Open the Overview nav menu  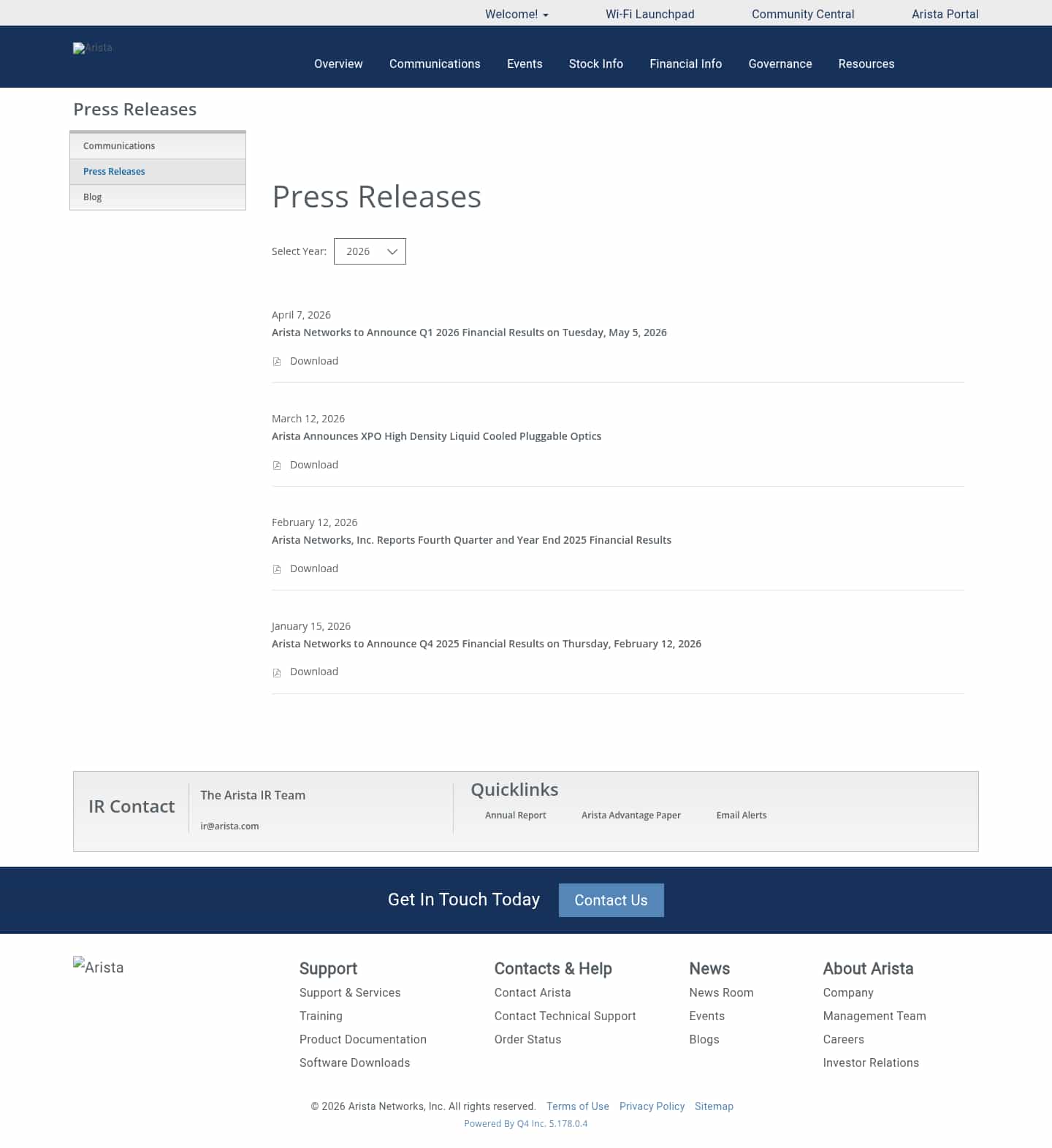tap(338, 64)
